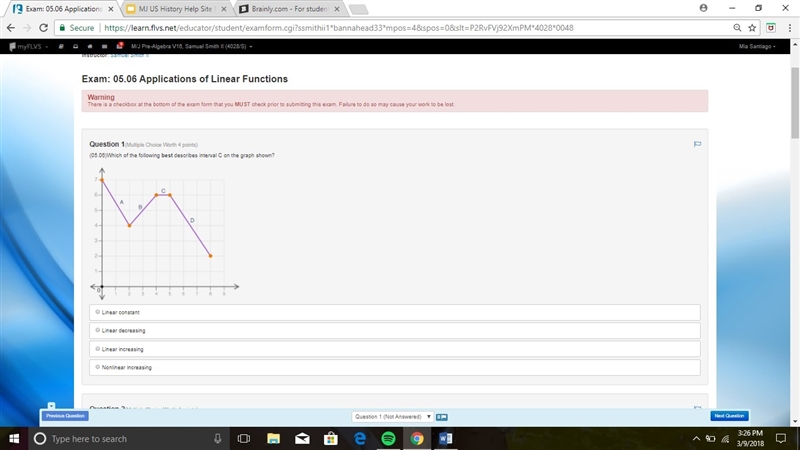Bookmark this page with the star icon
Viewport: 800px width, 450px height.
(x=752, y=28)
